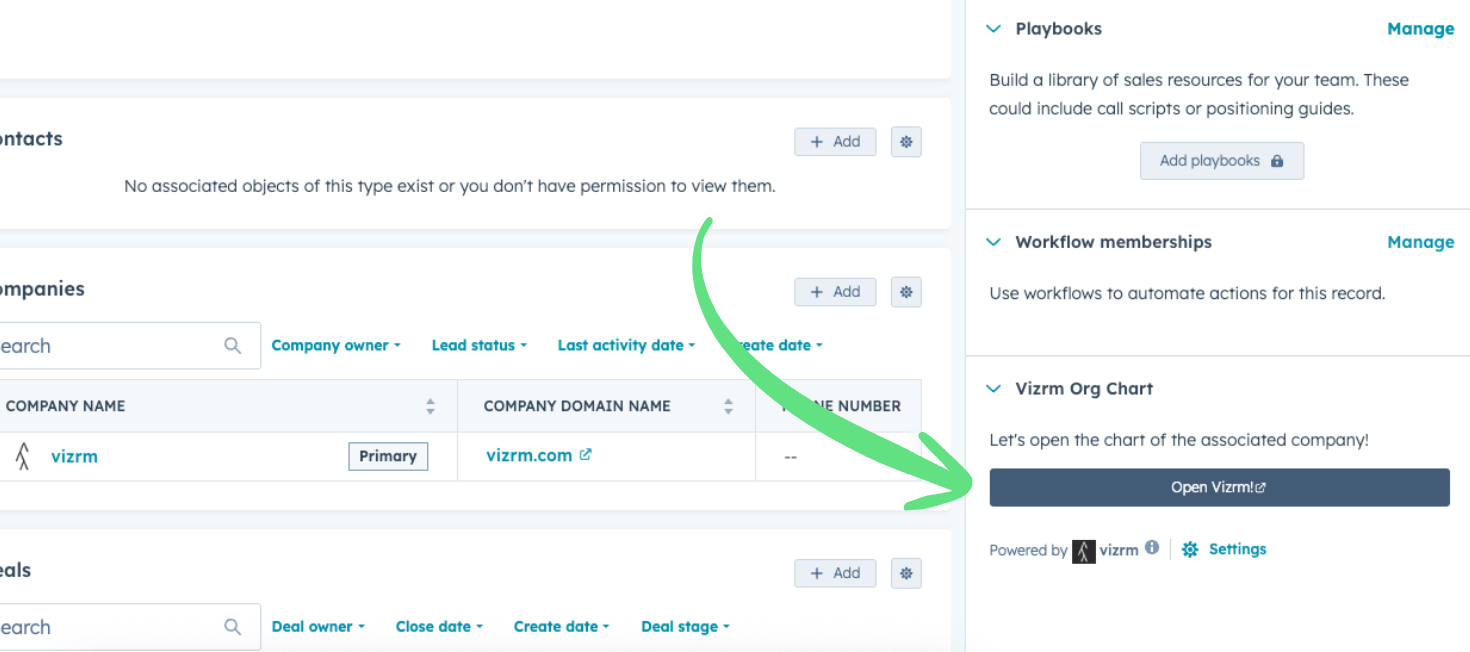Open Deal owner filter dropdown
This screenshot has width=1470, height=652.
(x=318, y=627)
